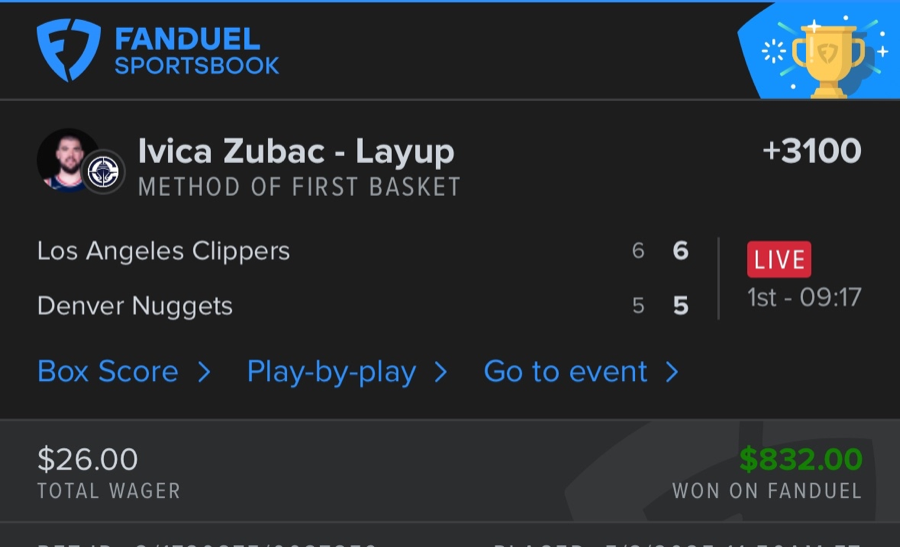Click the $832.00 winnings amount
Screen dimensions: 900x547
pos(800,459)
